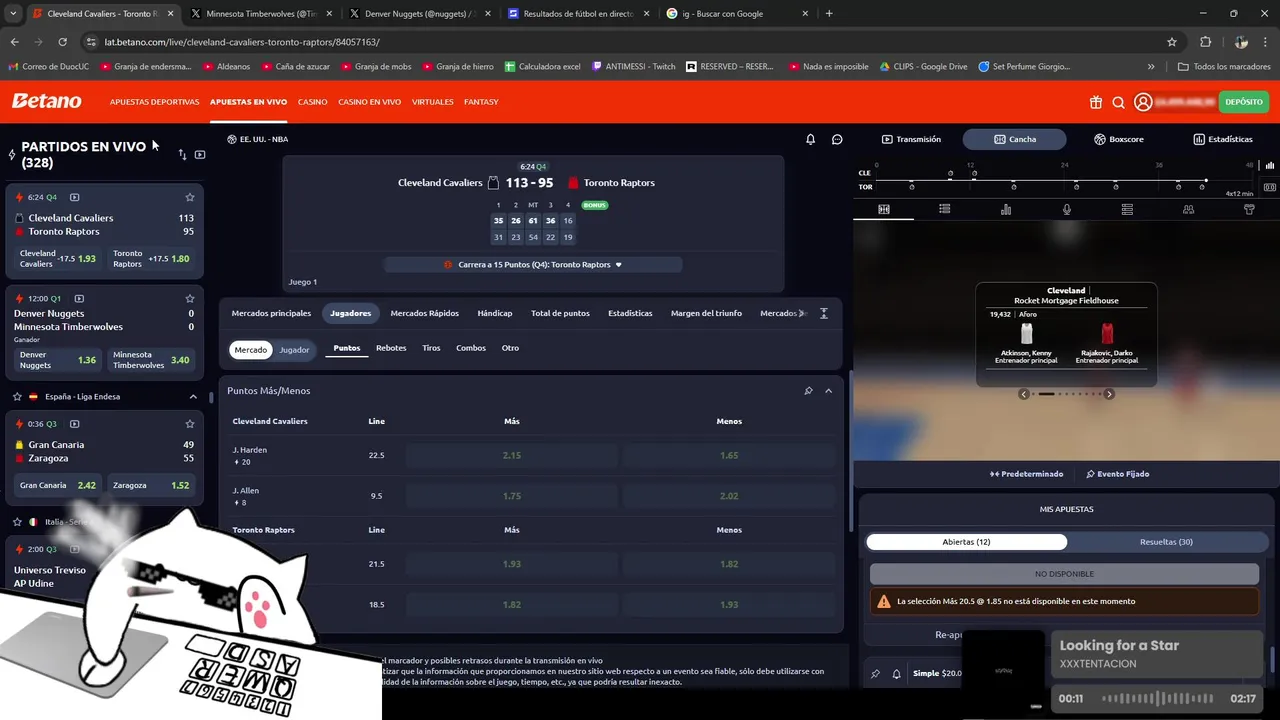
Task: Open the Hándicap tab
Action: (495, 313)
